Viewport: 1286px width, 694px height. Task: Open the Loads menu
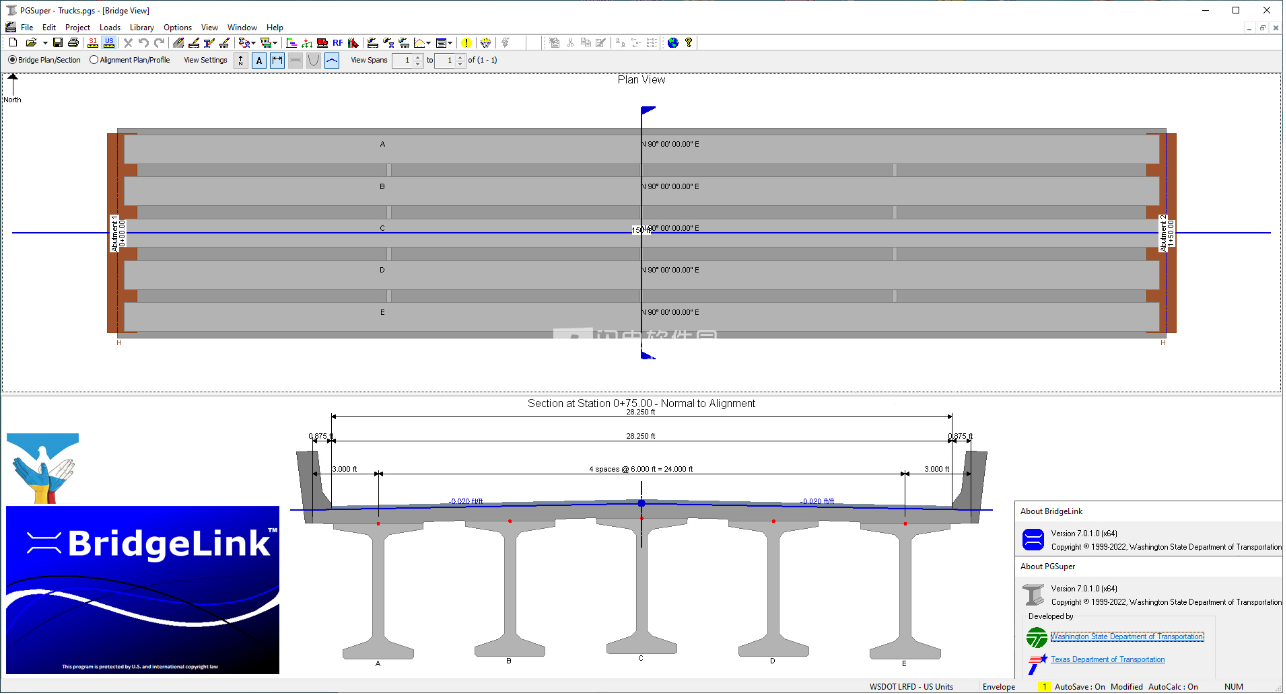110,27
